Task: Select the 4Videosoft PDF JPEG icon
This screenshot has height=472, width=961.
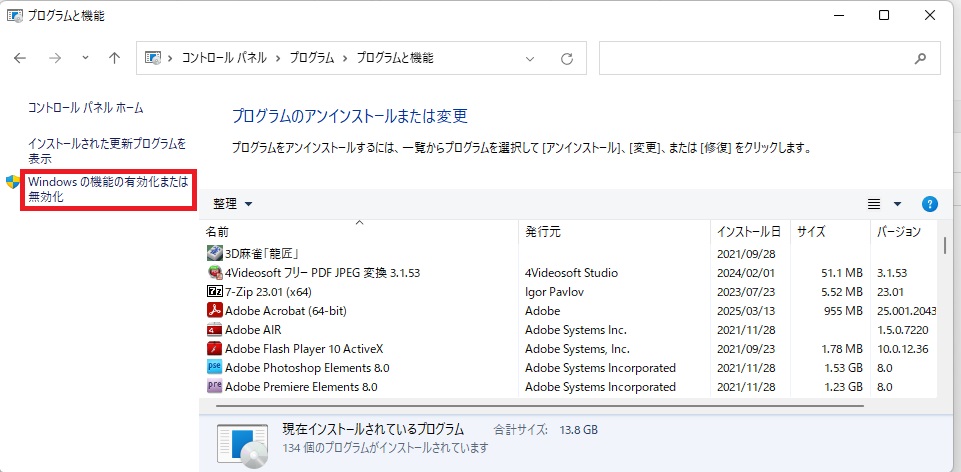Action: point(215,272)
